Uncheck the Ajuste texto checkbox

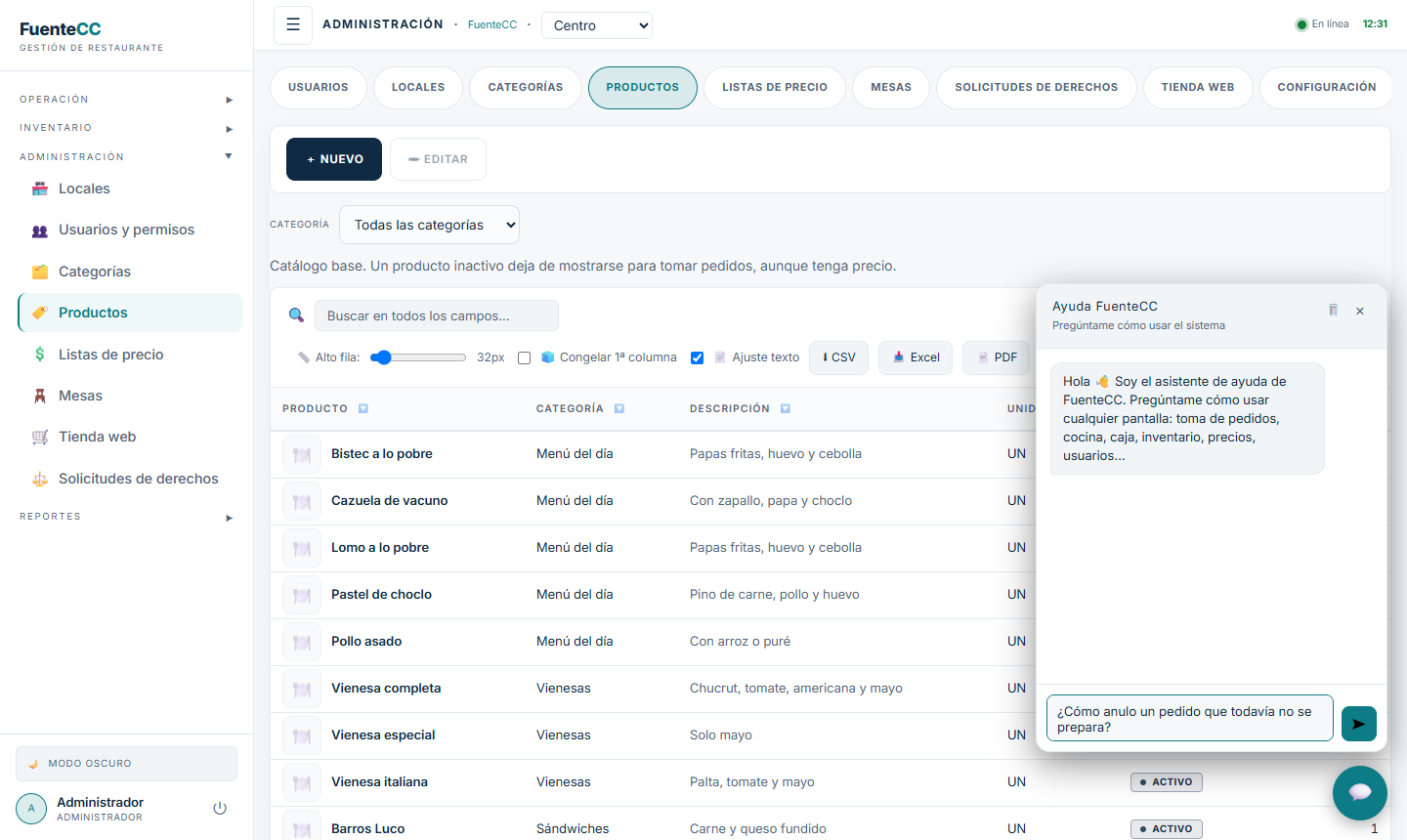click(697, 357)
